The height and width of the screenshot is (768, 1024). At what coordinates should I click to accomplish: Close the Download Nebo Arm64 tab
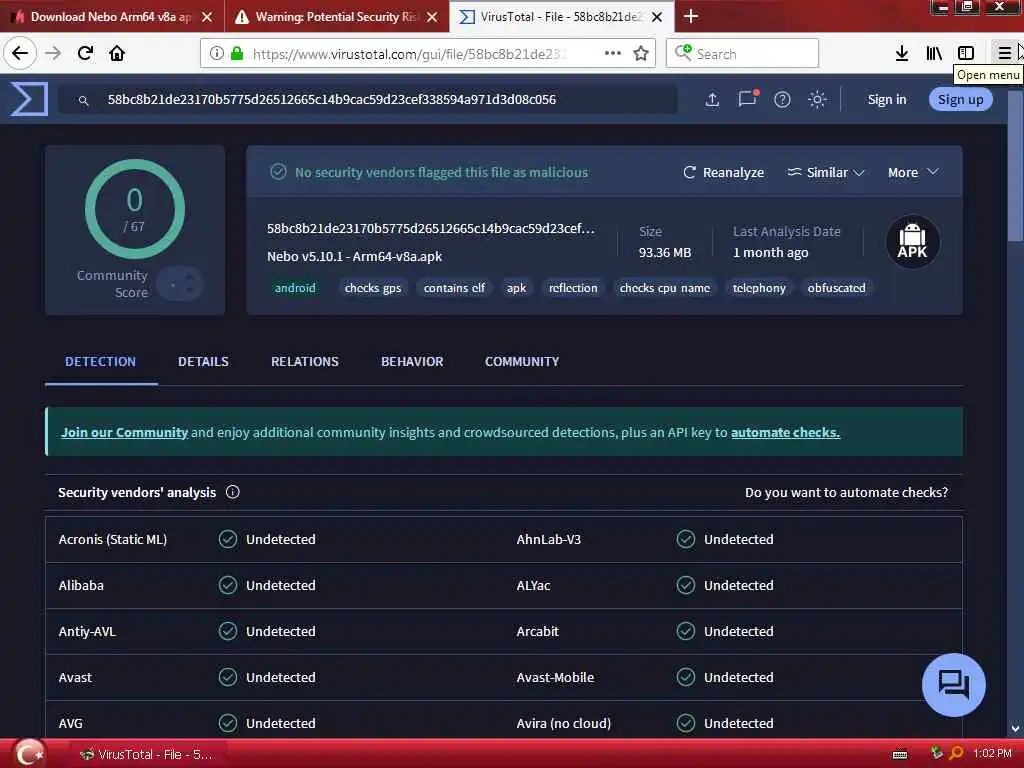point(207,17)
